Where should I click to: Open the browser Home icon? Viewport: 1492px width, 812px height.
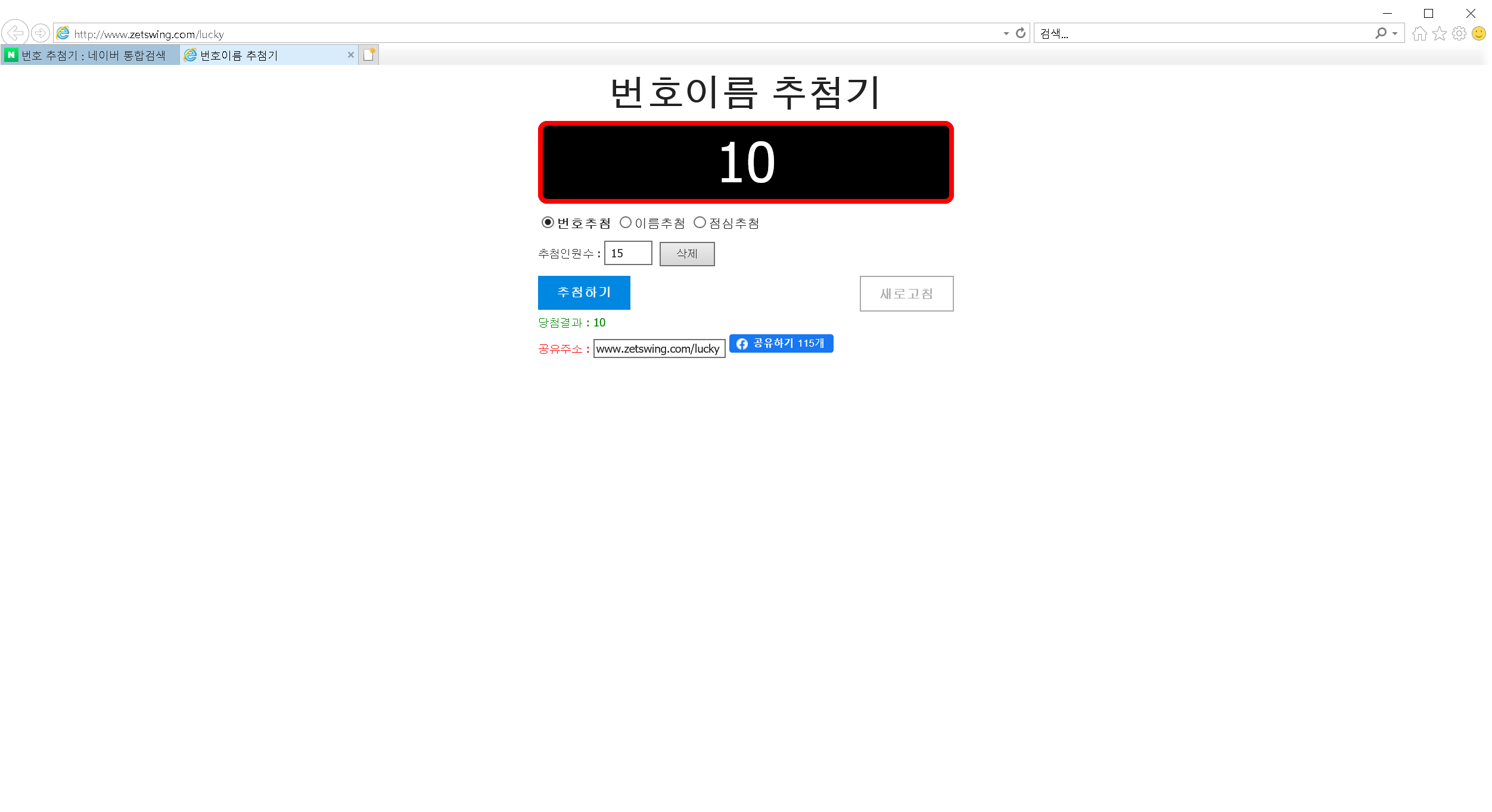click(1420, 33)
